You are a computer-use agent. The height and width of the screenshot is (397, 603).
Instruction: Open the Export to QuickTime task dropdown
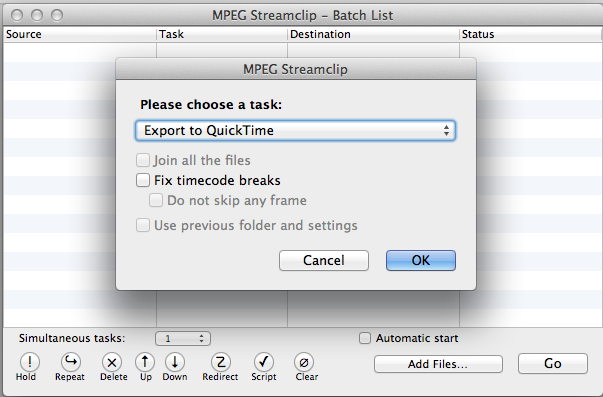[295, 130]
